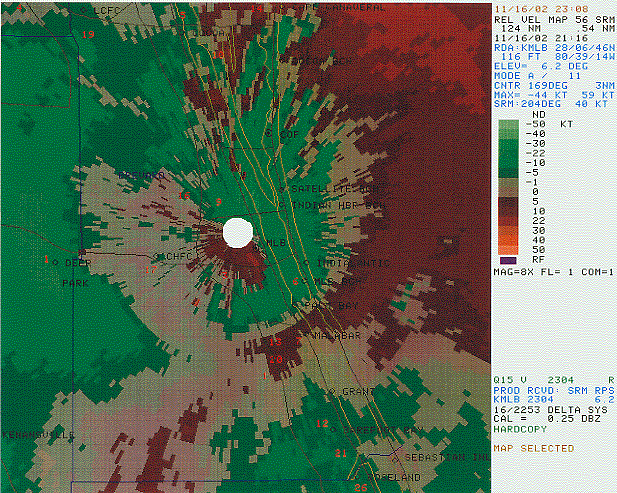Click the COF station marker circle

[x=269, y=133]
